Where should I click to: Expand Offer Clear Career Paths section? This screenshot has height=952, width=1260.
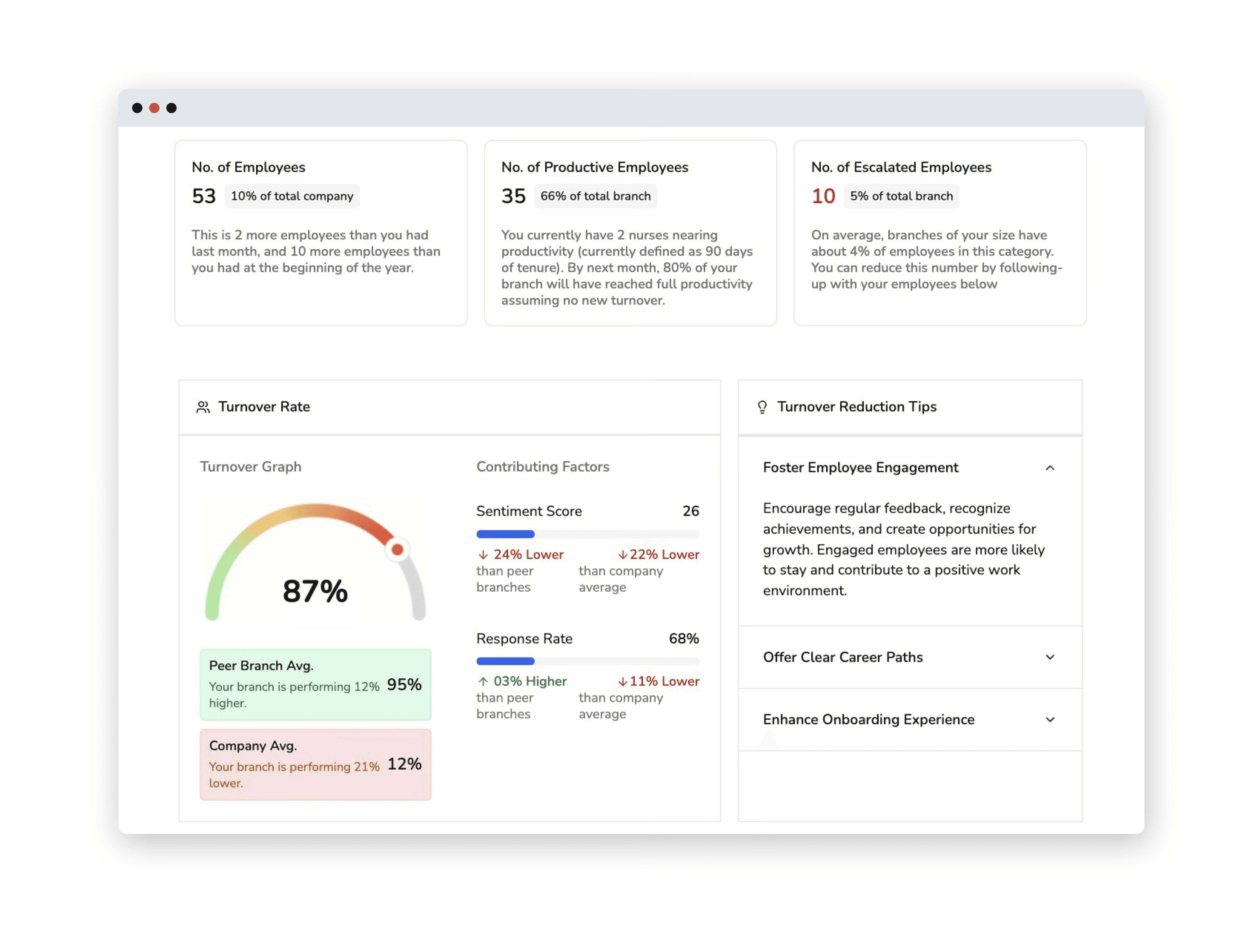click(x=1050, y=657)
